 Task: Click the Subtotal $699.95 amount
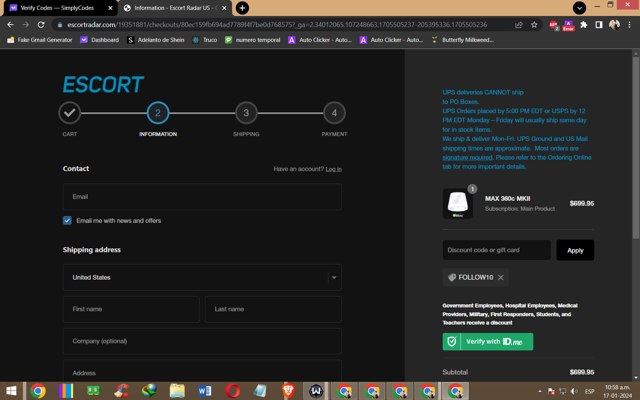point(582,372)
